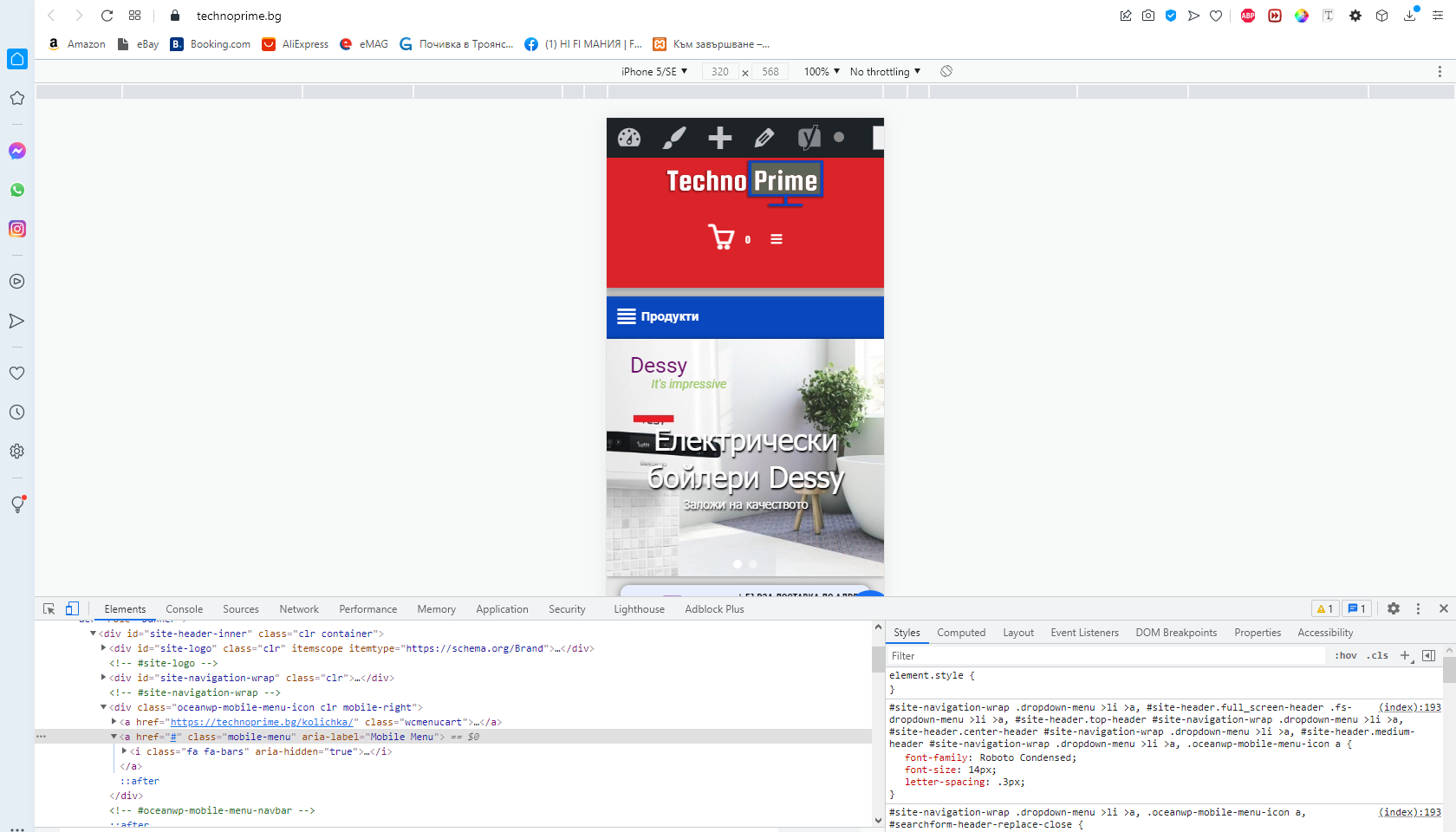Click the Adblock Plus ABP extension icon
Viewport: 1456px width, 832px height.
1248,16
